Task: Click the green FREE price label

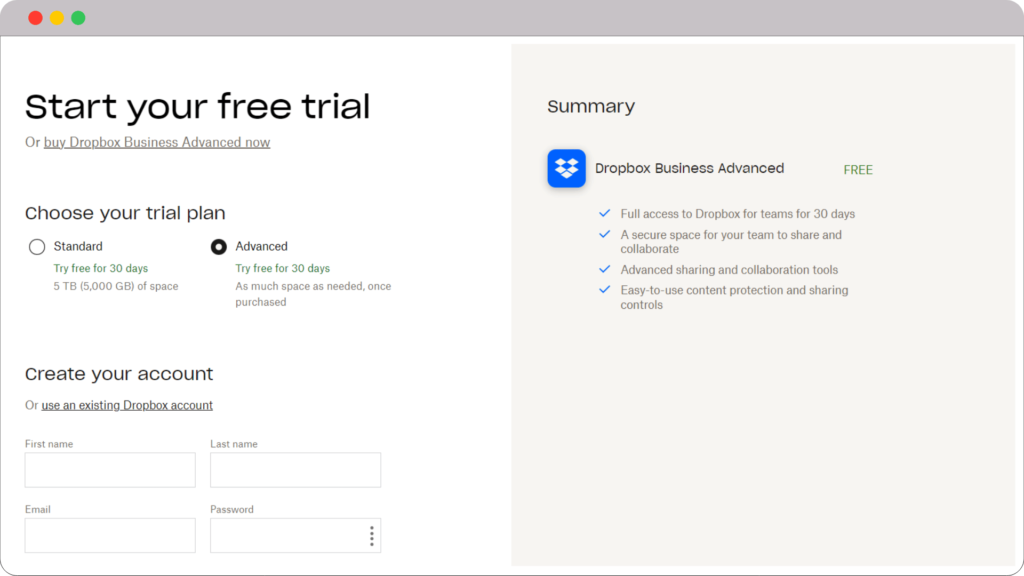Action: click(x=858, y=169)
